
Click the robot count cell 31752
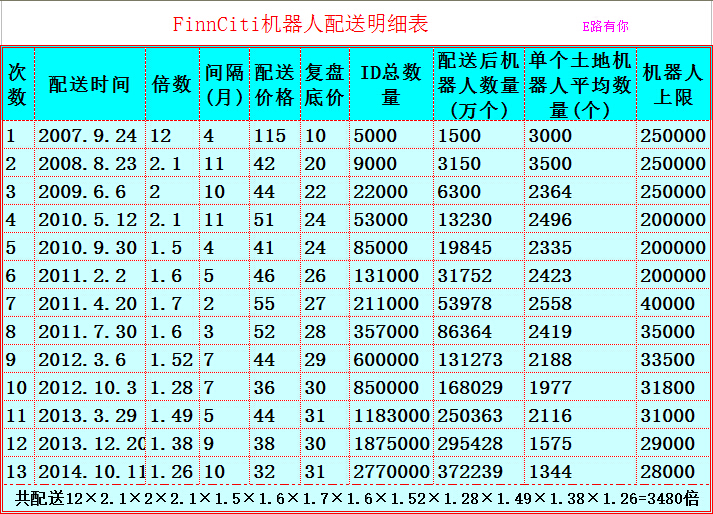(x=479, y=275)
